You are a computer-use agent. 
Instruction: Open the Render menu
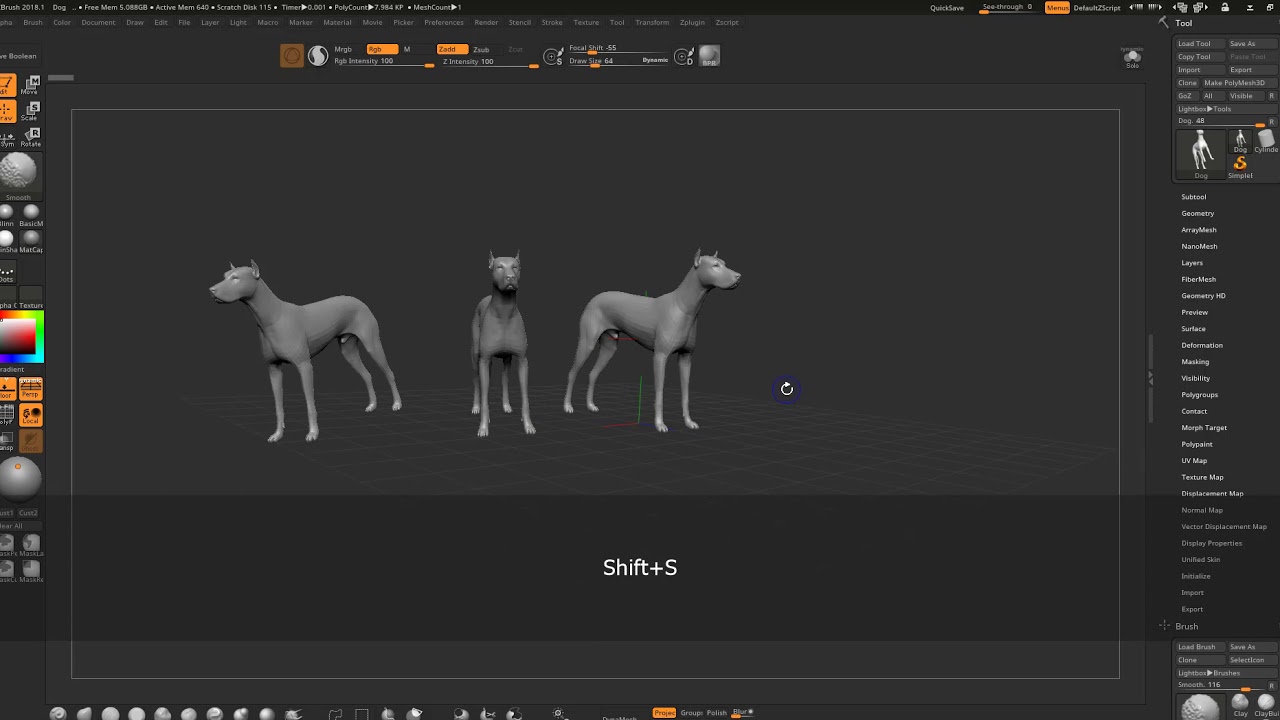click(486, 22)
